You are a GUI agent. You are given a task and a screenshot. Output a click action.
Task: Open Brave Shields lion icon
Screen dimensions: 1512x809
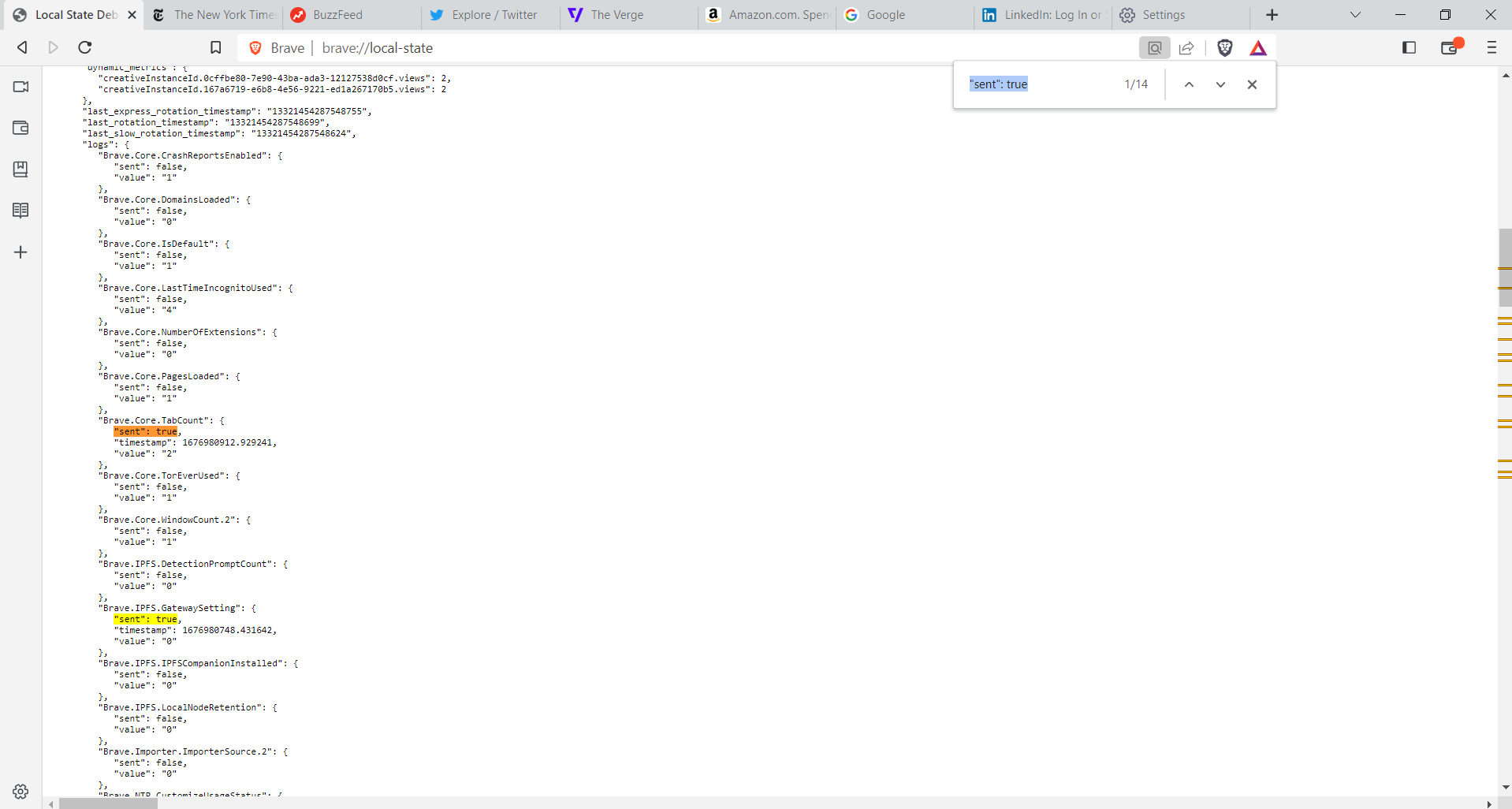click(1224, 48)
